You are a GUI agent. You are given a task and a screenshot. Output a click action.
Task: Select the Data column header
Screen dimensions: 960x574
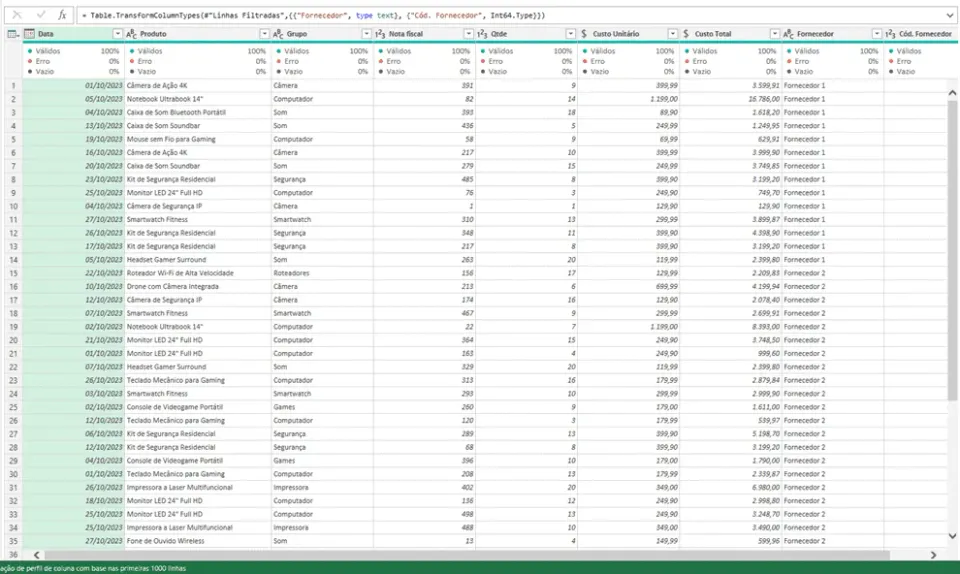pyautogui.click(x=73, y=34)
